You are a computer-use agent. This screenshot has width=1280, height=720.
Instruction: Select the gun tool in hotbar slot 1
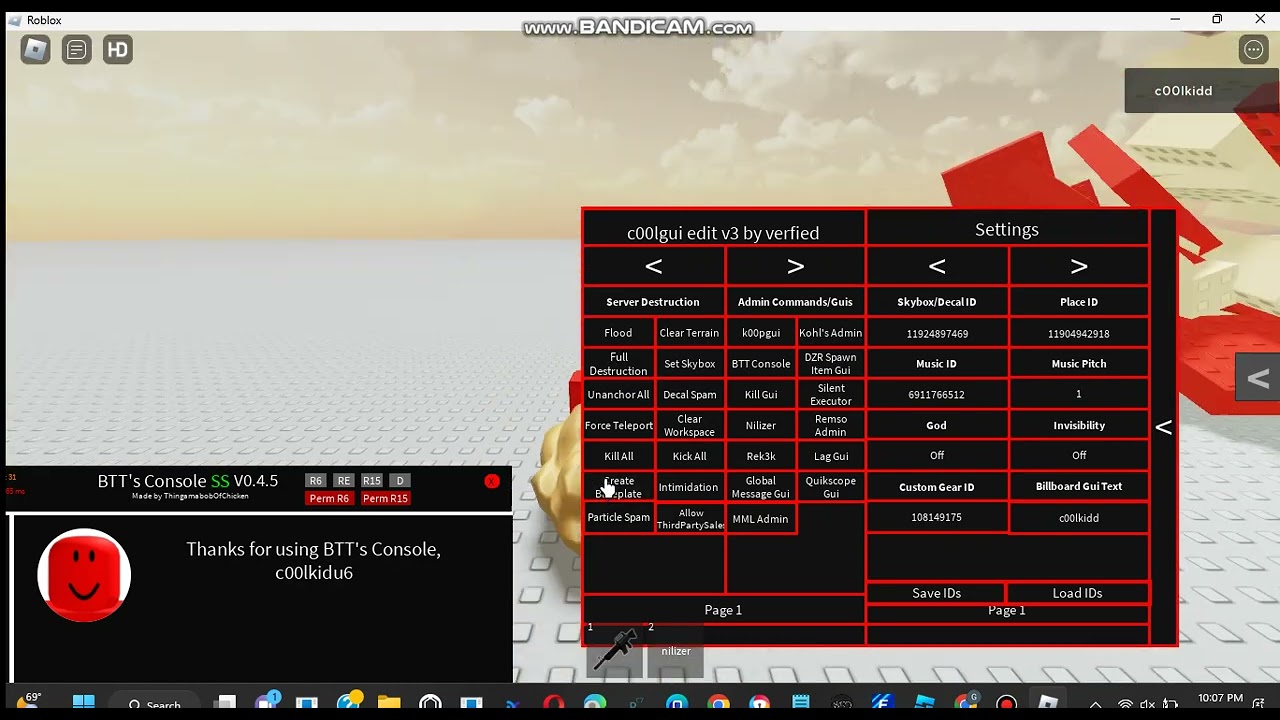[x=614, y=650]
